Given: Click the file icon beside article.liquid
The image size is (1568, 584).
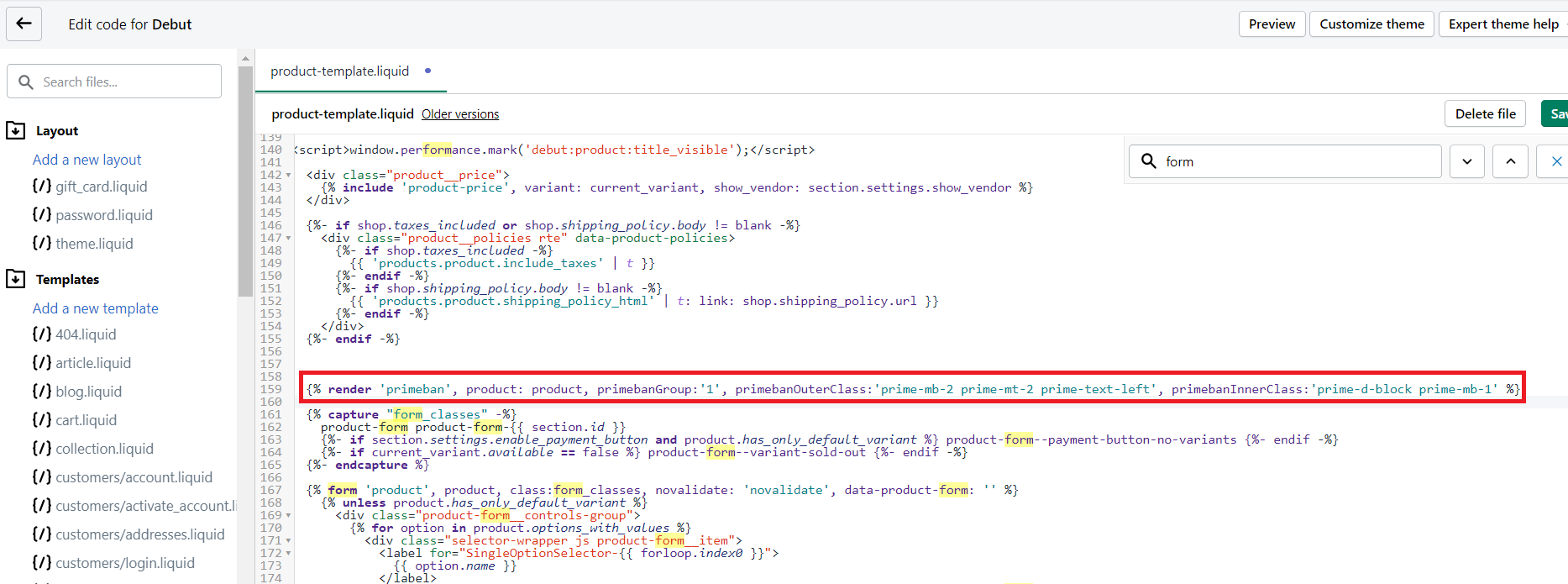Looking at the screenshot, I should [x=42, y=362].
